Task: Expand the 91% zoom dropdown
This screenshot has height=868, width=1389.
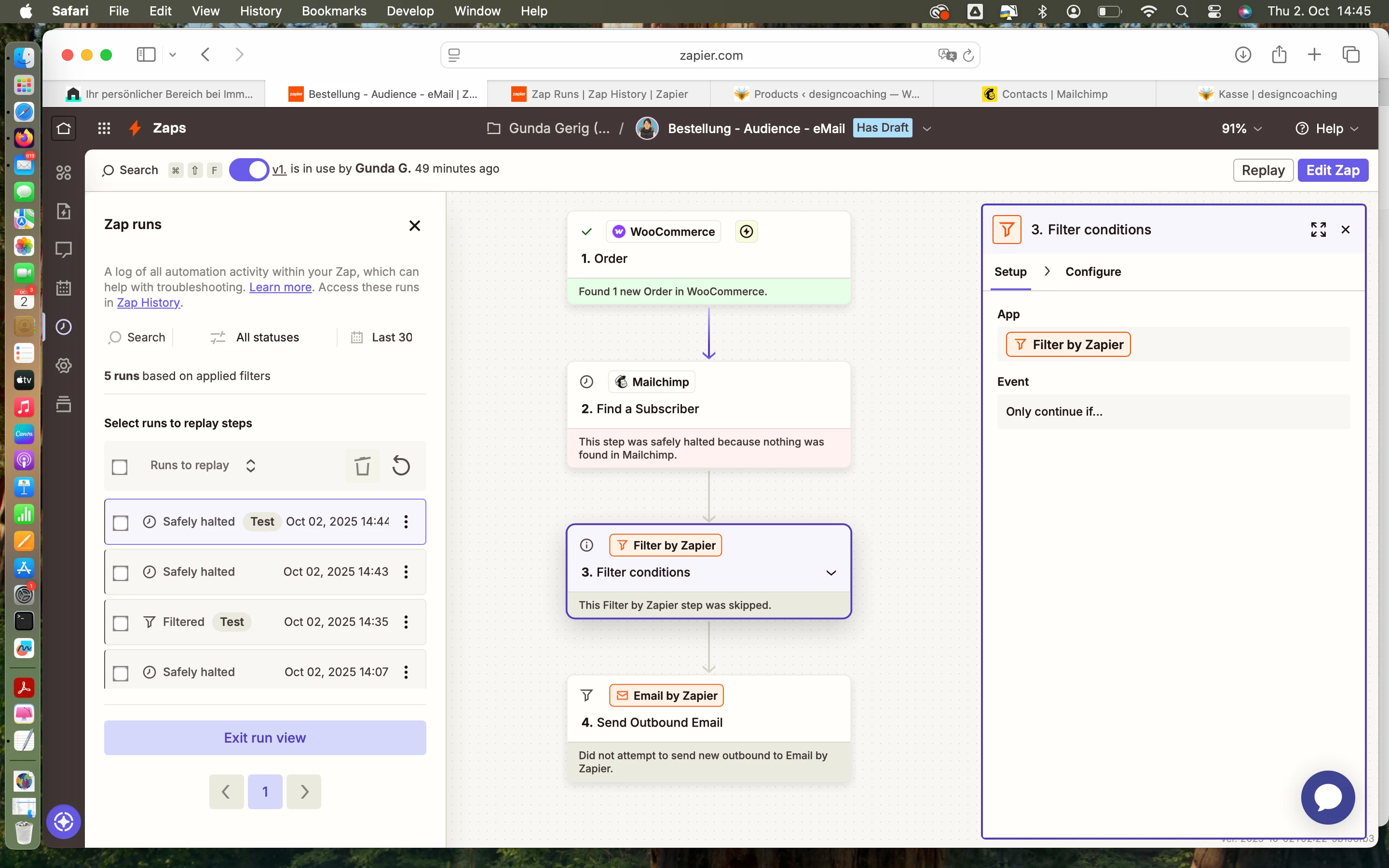Action: 1242,129
